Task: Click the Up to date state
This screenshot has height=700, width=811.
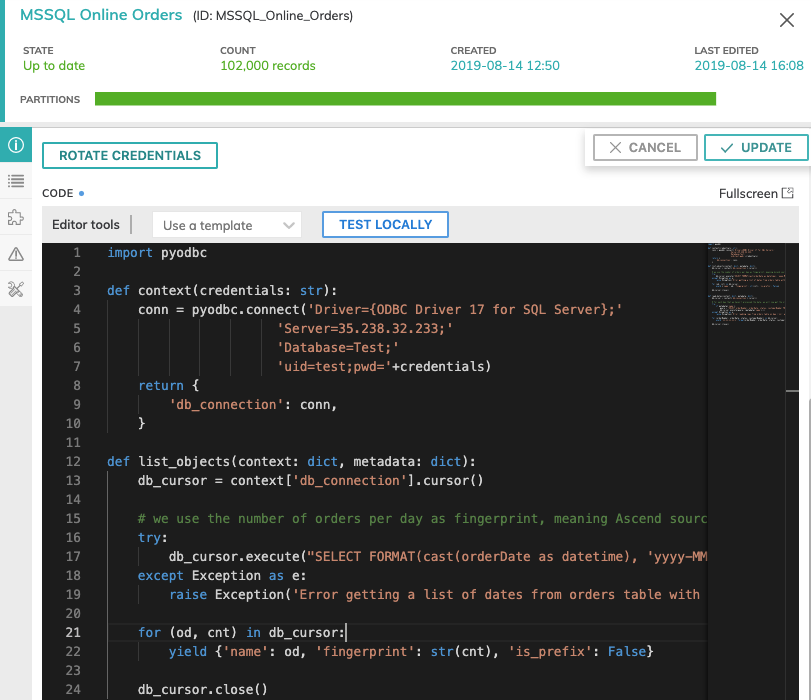Action: tap(54, 66)
